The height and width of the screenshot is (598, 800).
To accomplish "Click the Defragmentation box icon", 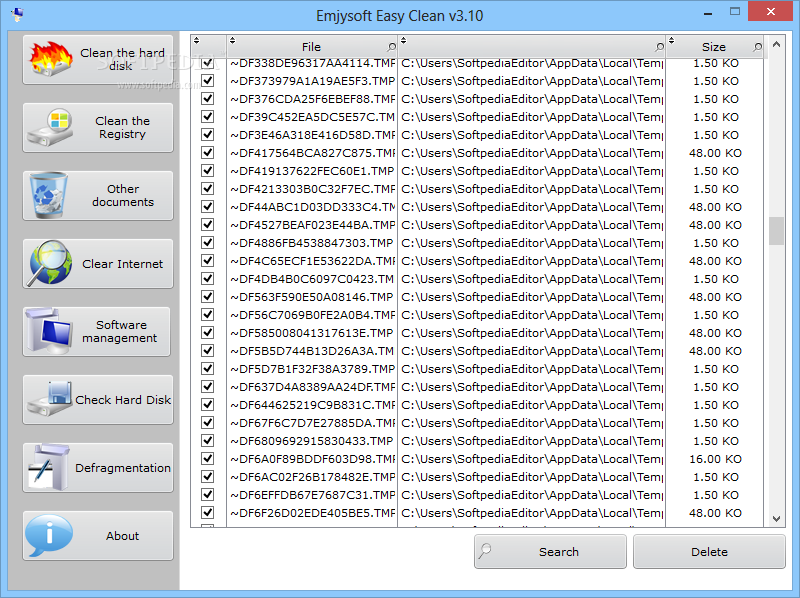I will (48, 467).
